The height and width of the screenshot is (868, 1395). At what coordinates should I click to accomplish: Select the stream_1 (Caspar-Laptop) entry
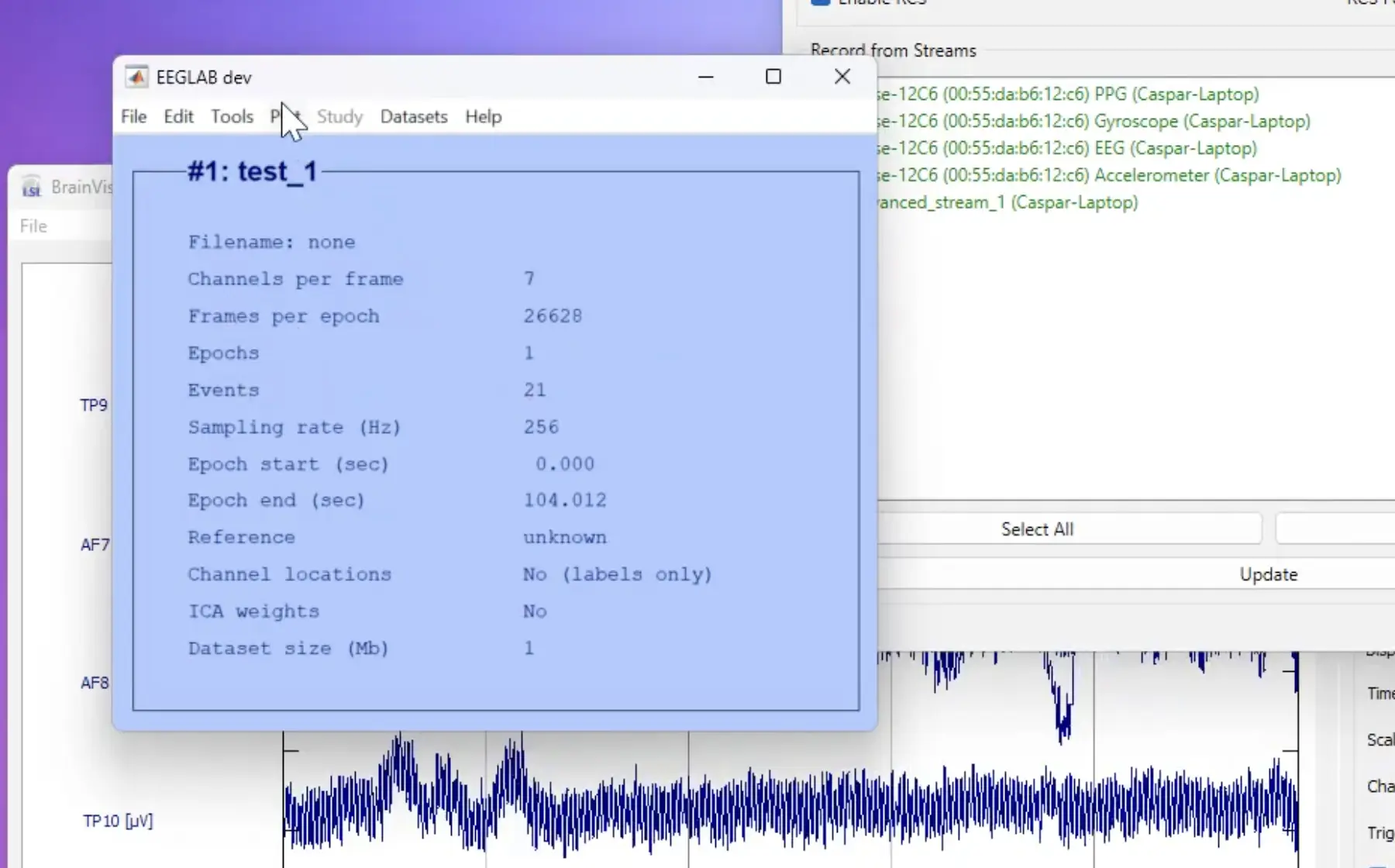[x=1007, y=202]
